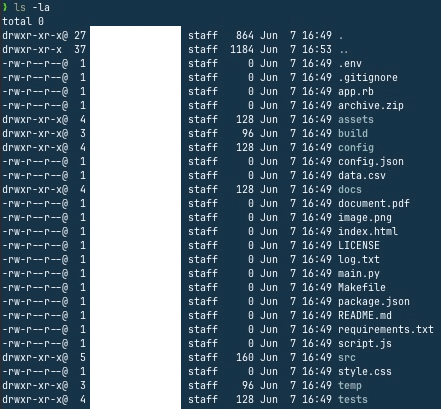
Task: Click the LICENSE filename
Action: click(359, 245)
